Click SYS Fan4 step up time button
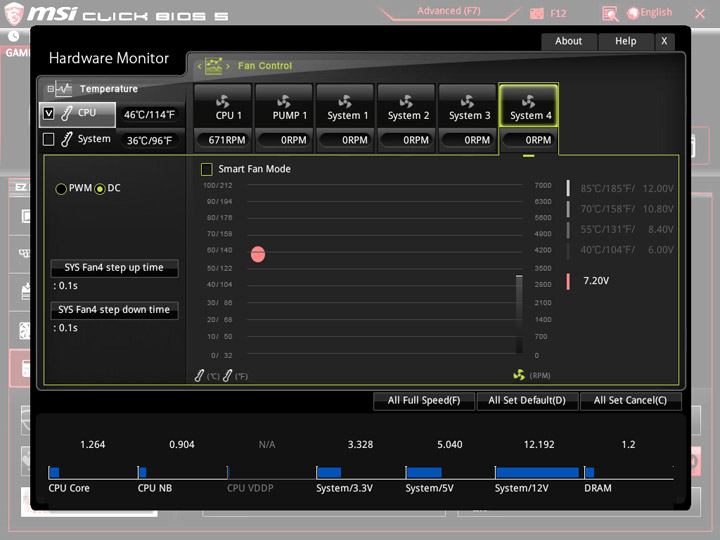Image resolution: width=720 pixels, height=540 pixels. [x=114, y=268]
